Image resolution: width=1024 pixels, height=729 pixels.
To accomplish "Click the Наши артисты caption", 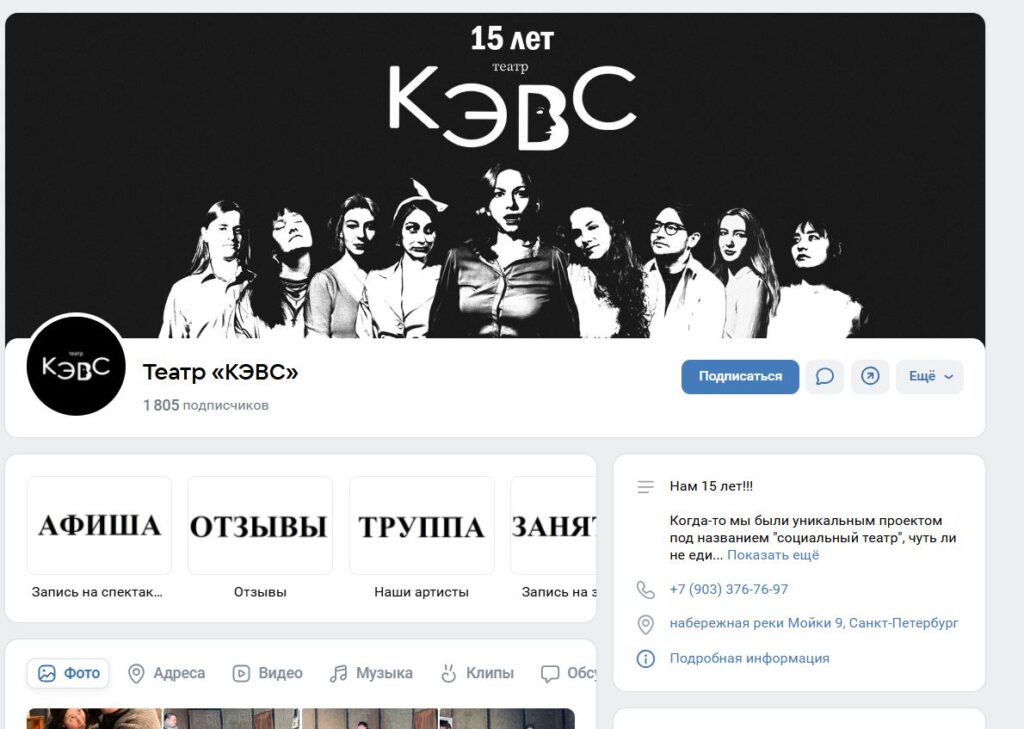I will tap(421, 592).
